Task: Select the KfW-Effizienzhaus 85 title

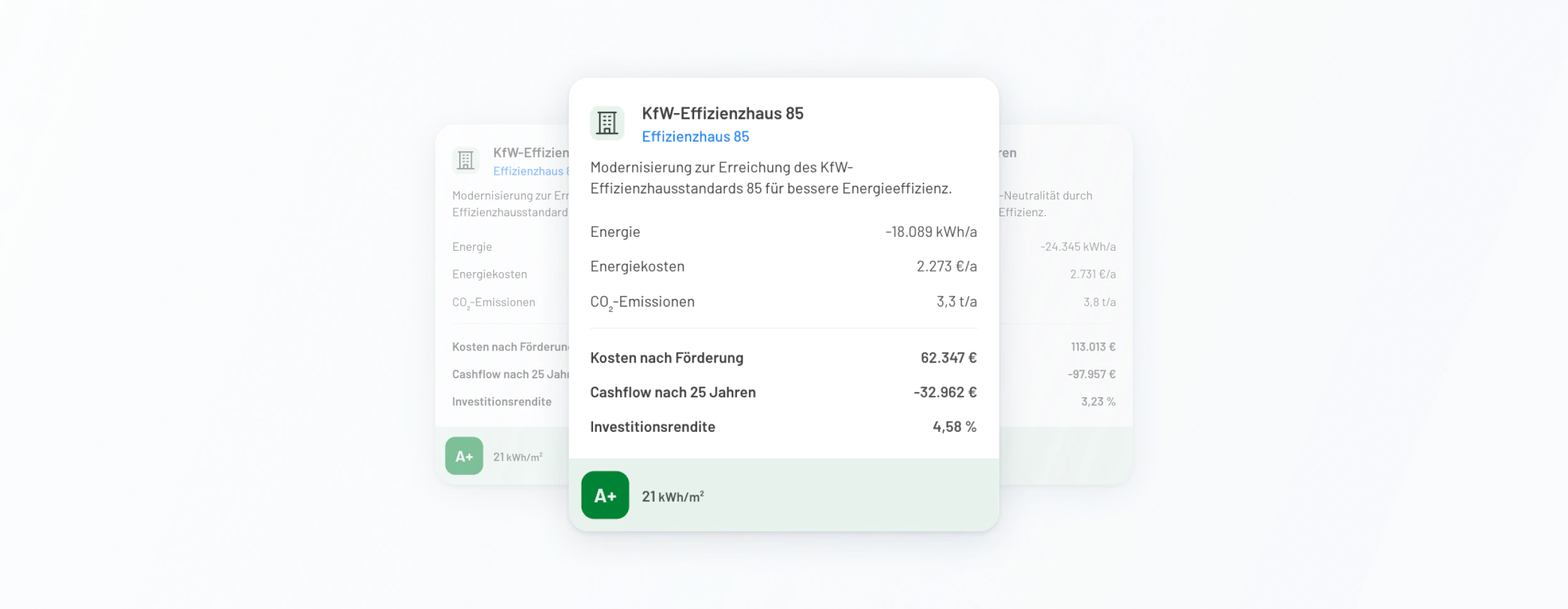Action: pyautogui.click(x=722, y=113)
